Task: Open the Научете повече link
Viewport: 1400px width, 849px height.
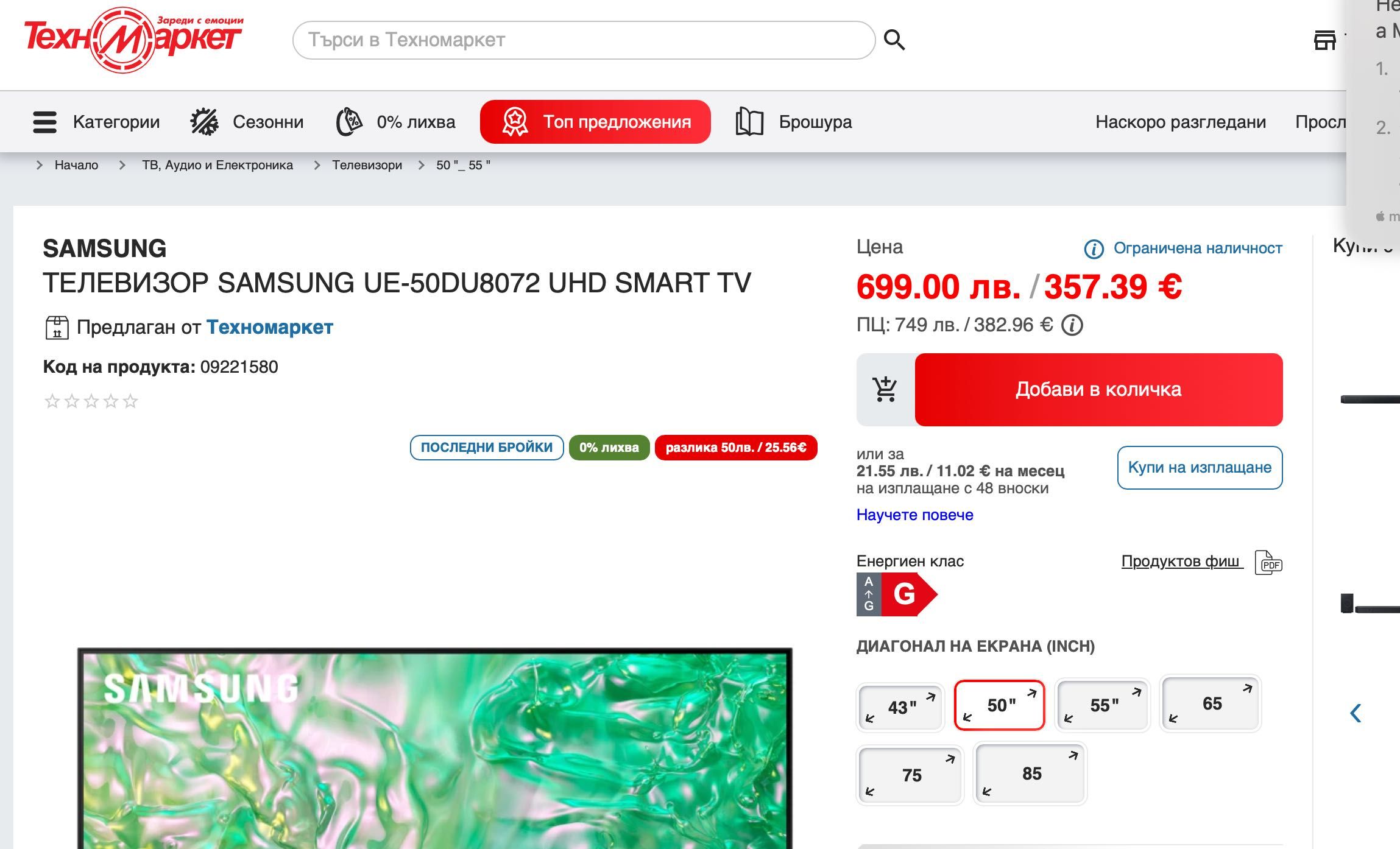Action: point(914,515)
